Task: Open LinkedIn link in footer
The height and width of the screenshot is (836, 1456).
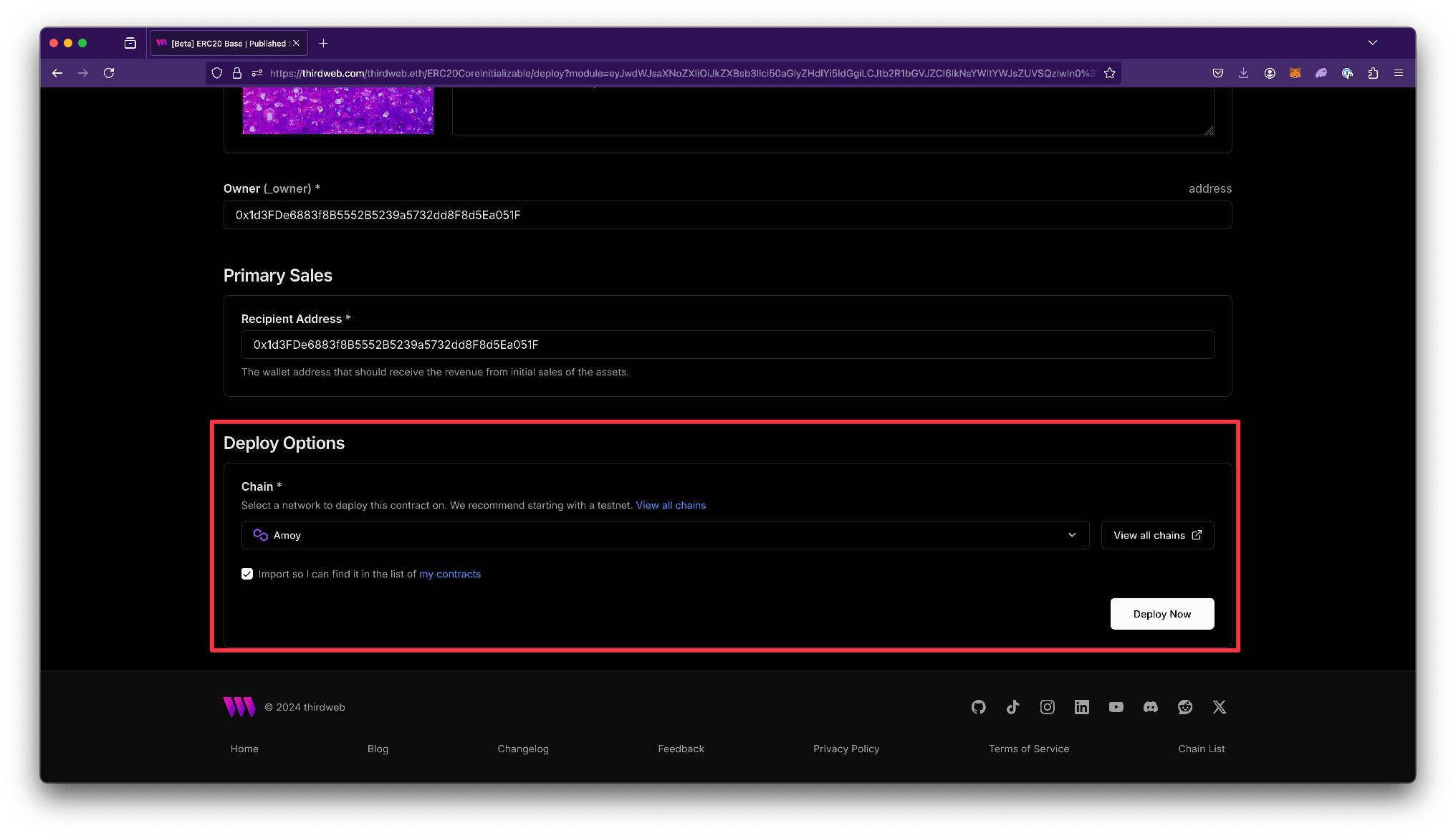Action: click(1081, 707)
